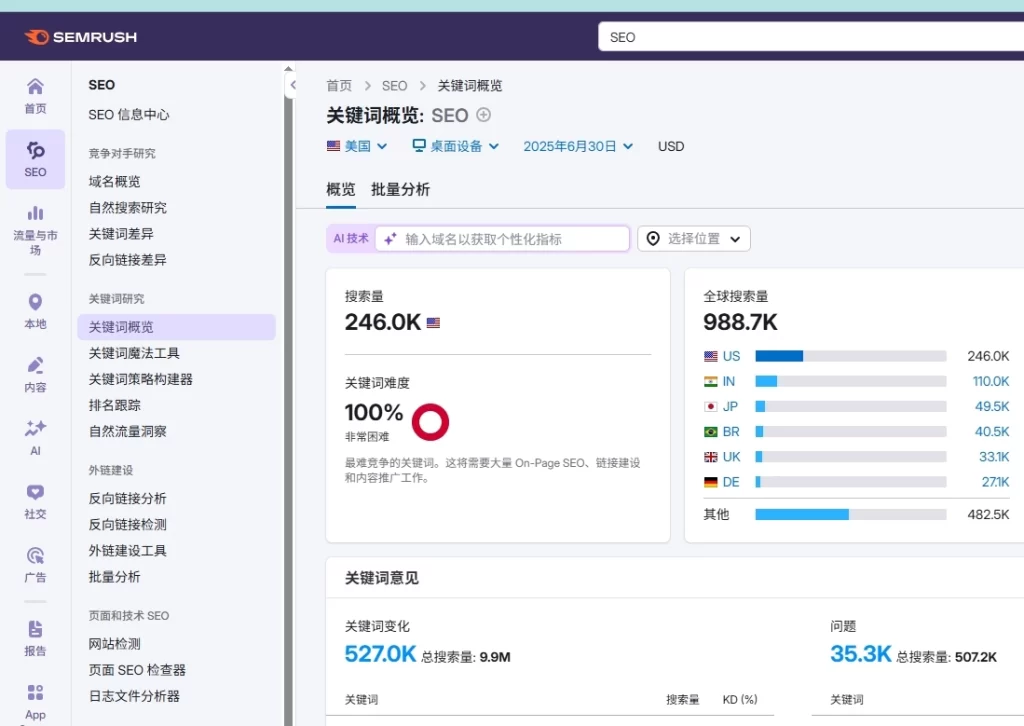The image size is (1024, 726).
Task: Click the IN volume bar
Action: [x=850, y=381]
